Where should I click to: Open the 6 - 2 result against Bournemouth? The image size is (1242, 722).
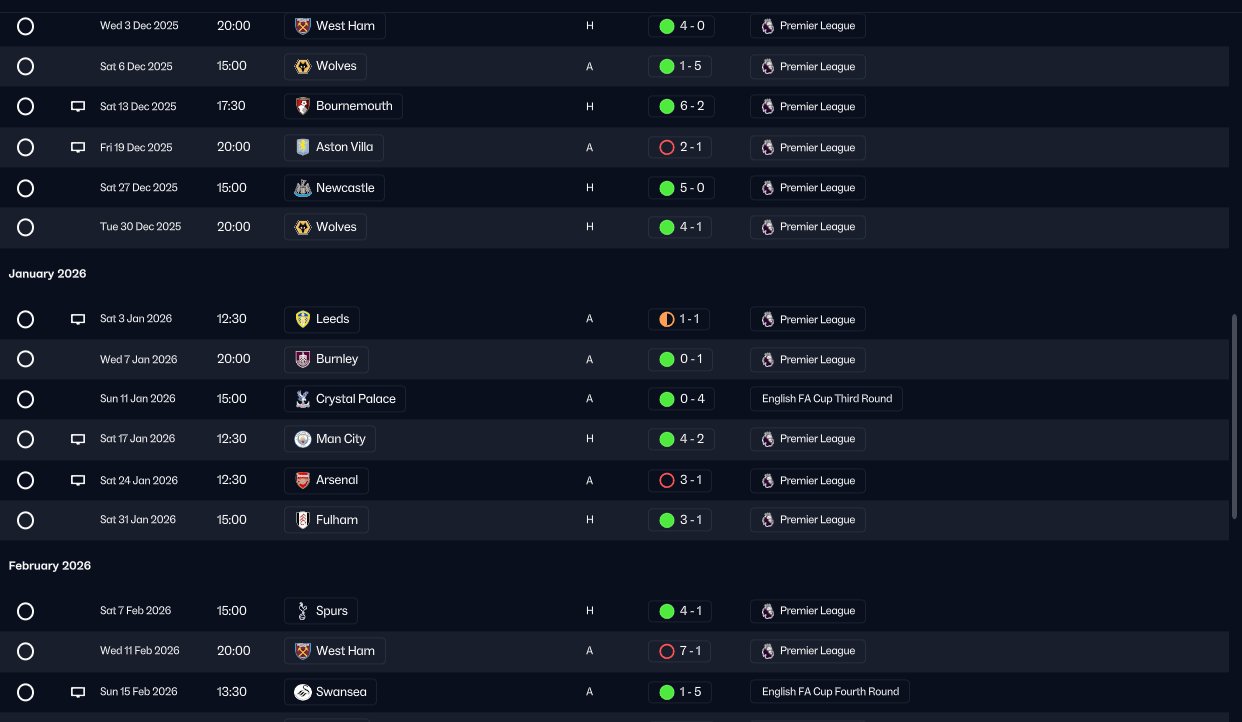point(680,106)
